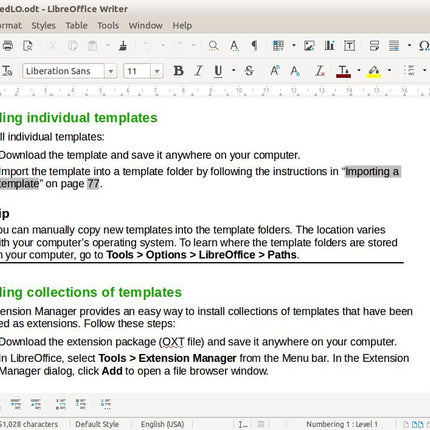Click Move Down with Subpoints in bottom toolbar
The image size is (430, 430).
[x=16, y=404]
